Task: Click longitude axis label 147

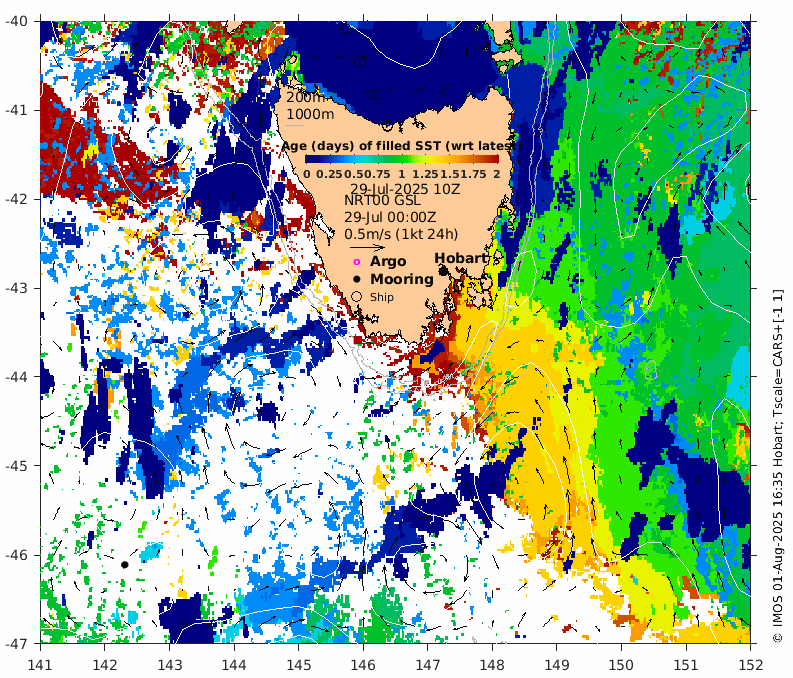Action: pos(427,664)
